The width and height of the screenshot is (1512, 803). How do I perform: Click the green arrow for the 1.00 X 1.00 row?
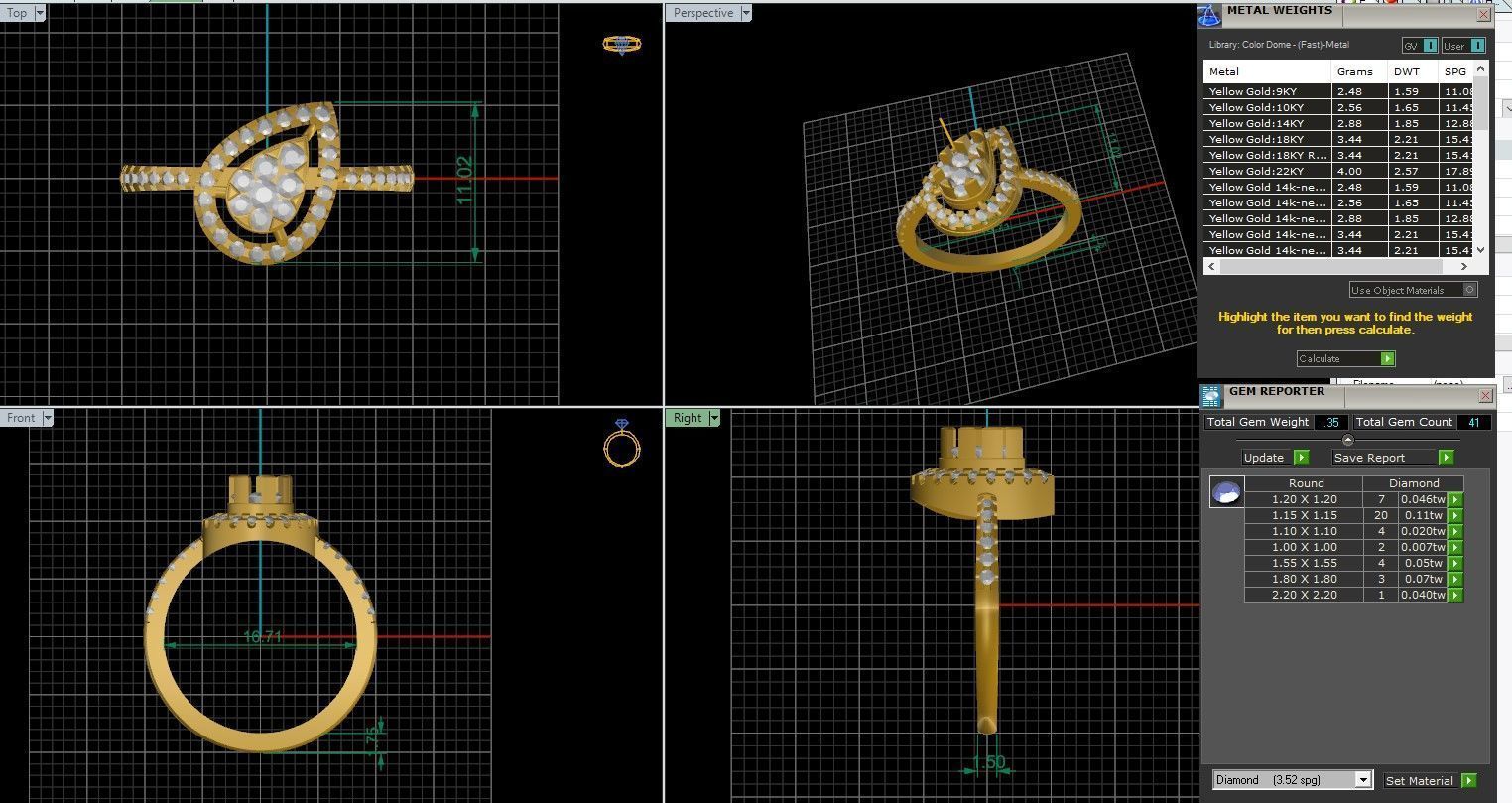coord(1455,548)
